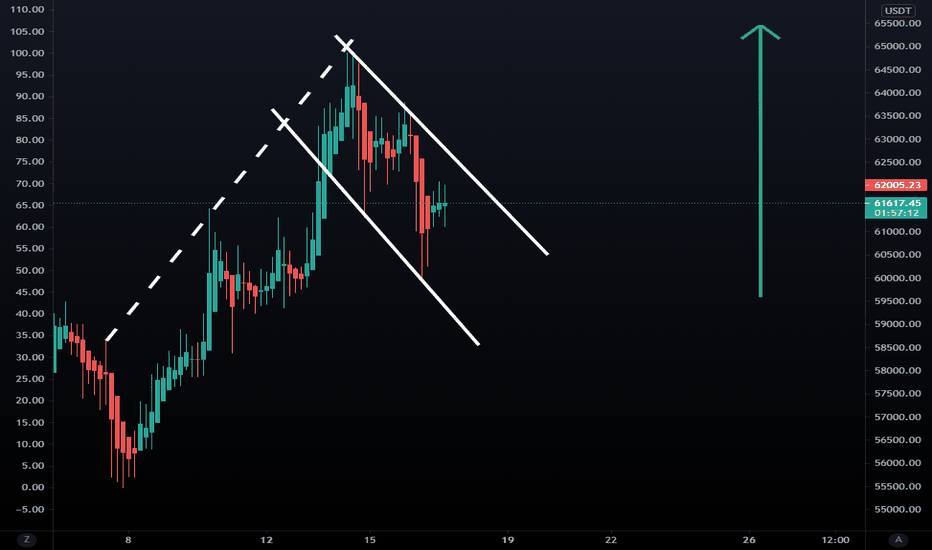The height and width of the screenshot is (550, 932).
Task: Select the green 61617.45 current price label
Action: click(x=896, y=203)
